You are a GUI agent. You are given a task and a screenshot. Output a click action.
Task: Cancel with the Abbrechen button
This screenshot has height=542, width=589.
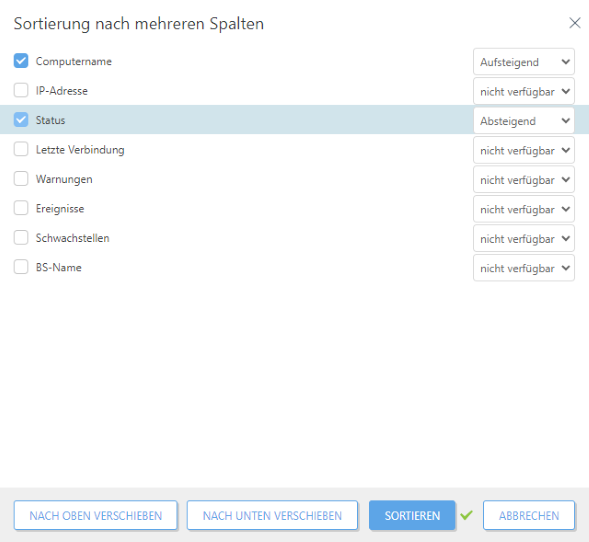tap(529, 515)
